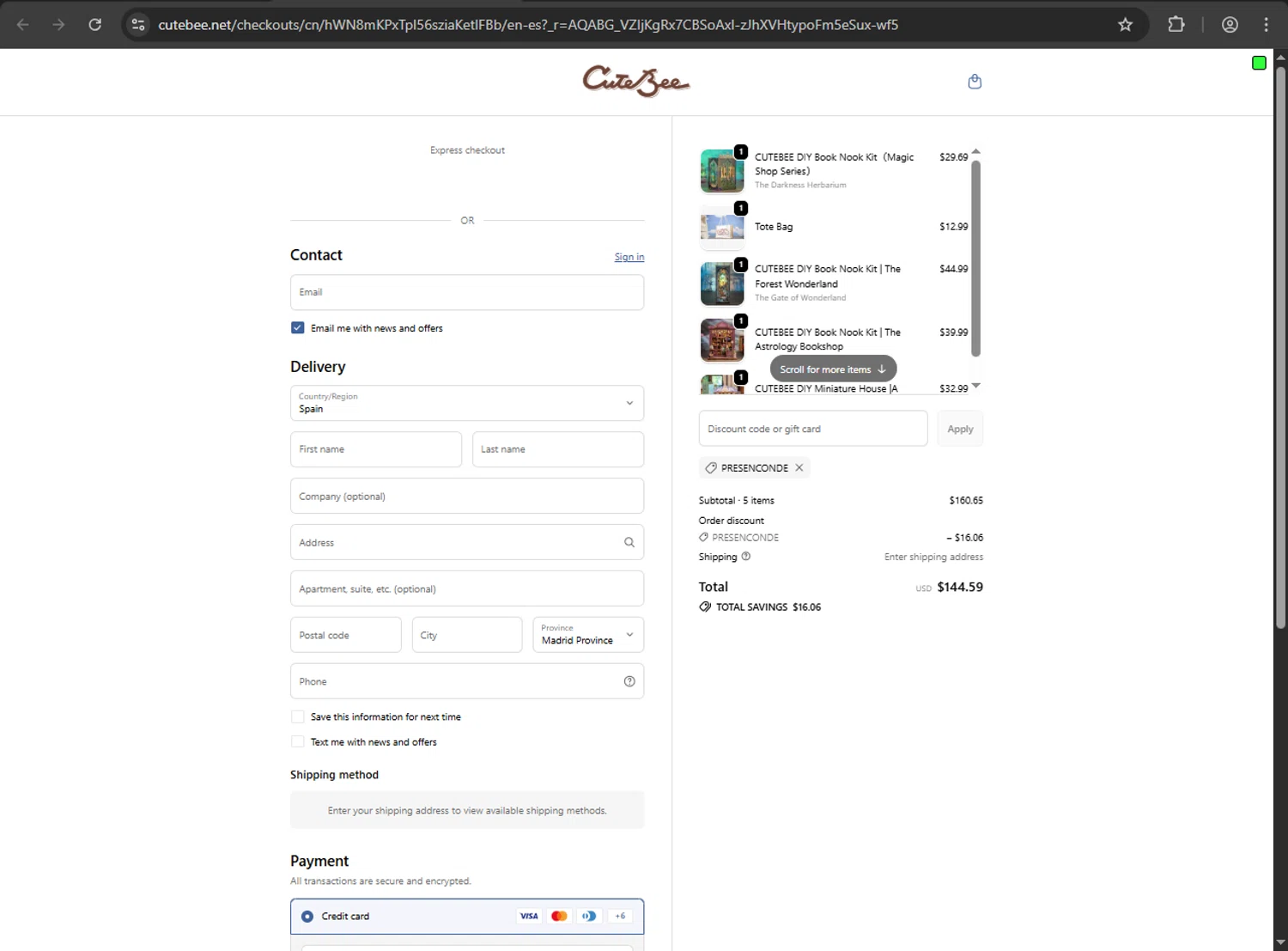Click the Forest Wonderland book nook thumbnail
The height and width of the screenshot is (951, 1288).
pyautogui.click(x=722, y=283)
